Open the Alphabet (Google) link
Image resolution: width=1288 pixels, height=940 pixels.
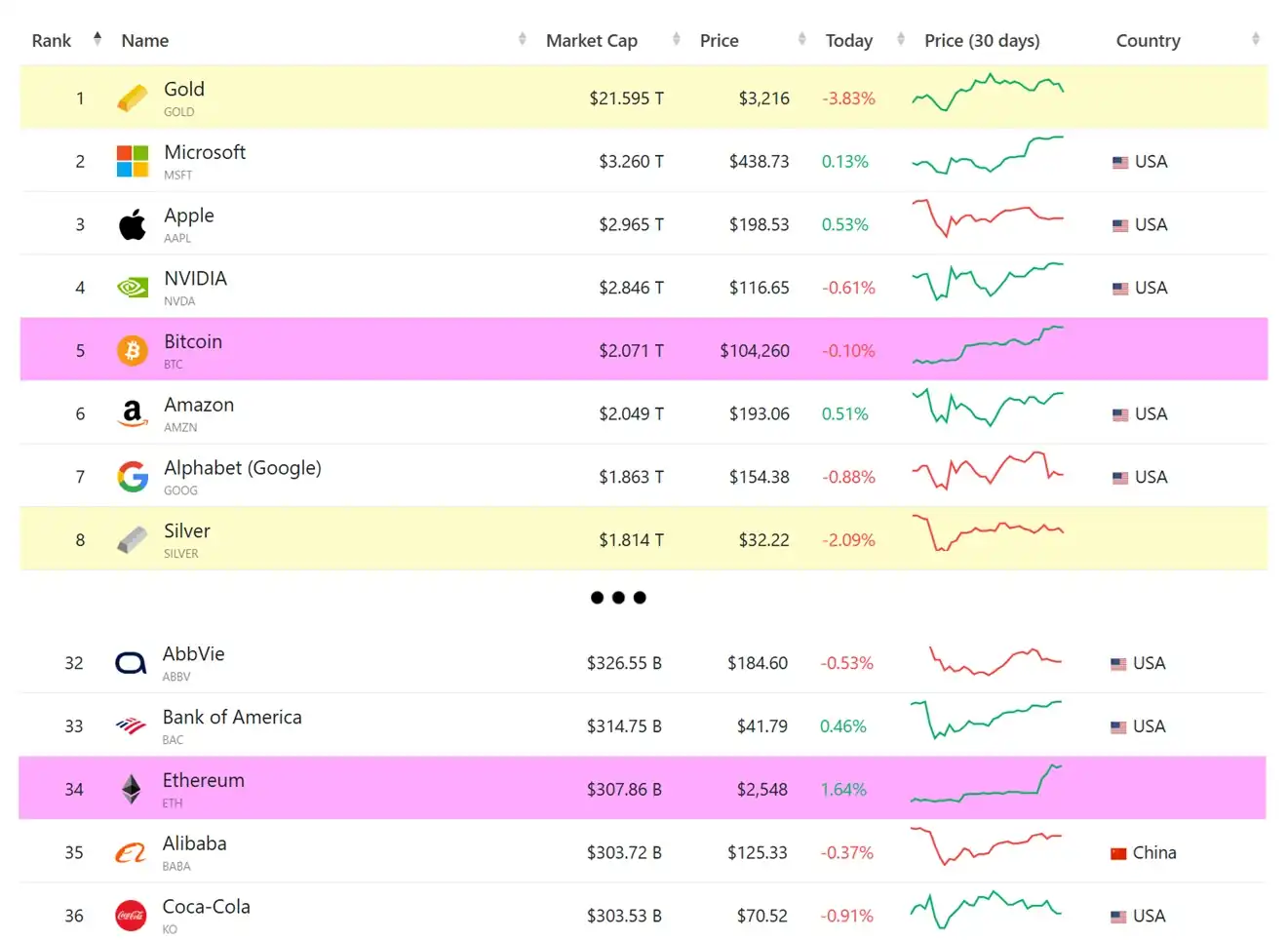(243, 468)
